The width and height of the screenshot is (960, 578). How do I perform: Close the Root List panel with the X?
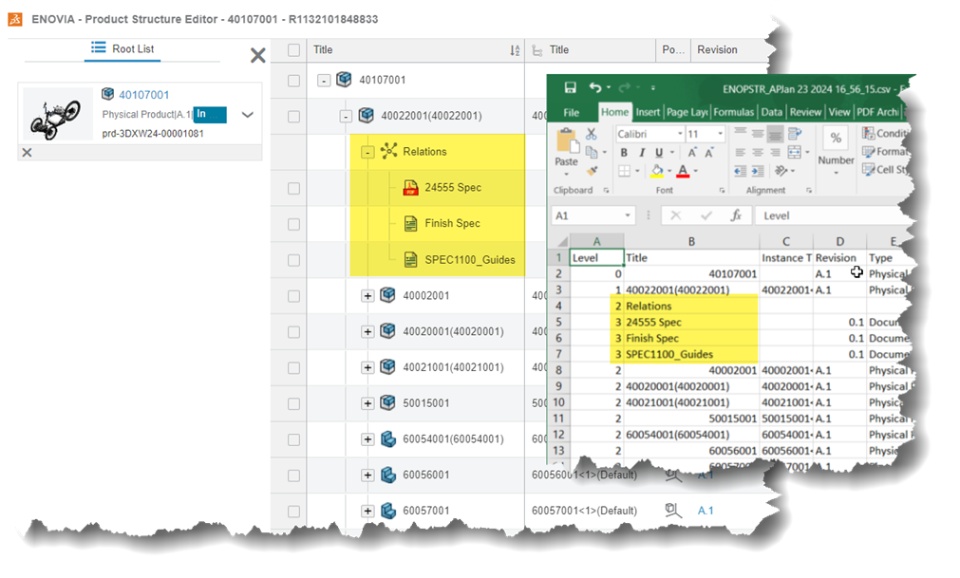coord(258,55)
